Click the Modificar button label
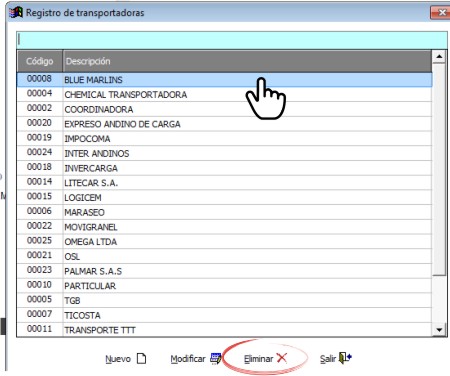This screenshot has width=450, height=376. pos(188,359)
